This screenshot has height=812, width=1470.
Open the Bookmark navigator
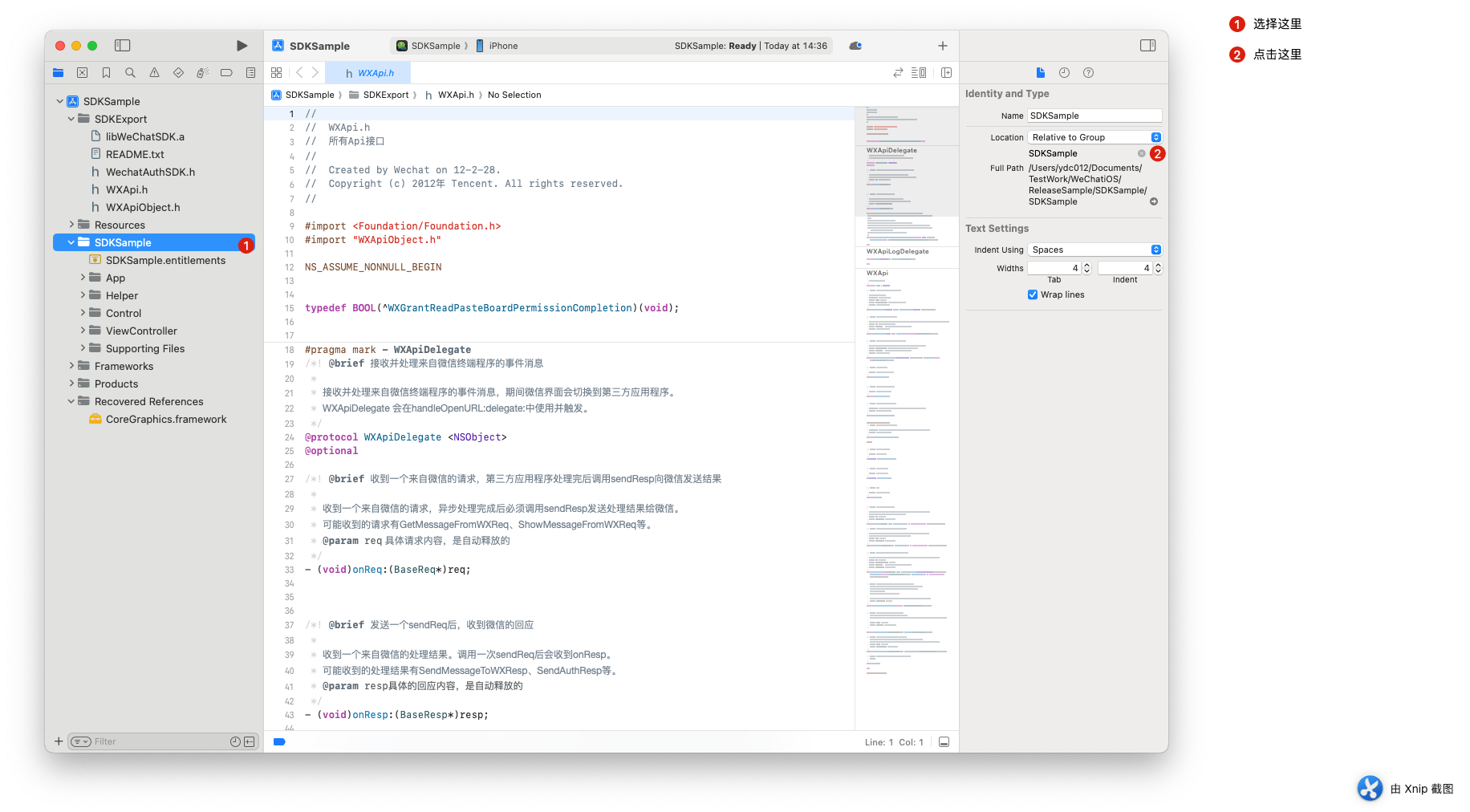point(106,73)
